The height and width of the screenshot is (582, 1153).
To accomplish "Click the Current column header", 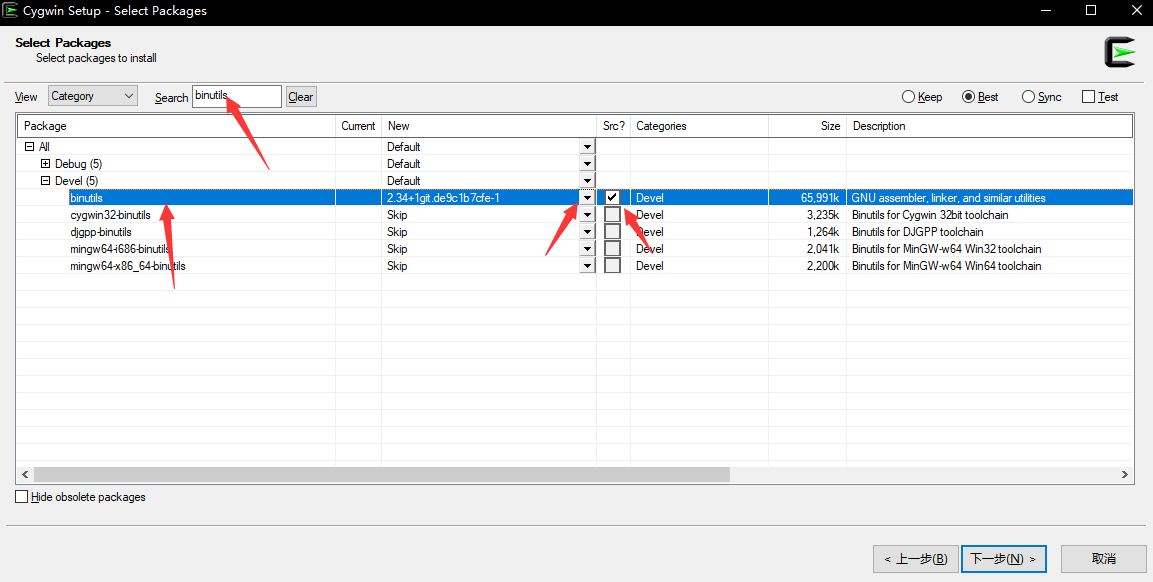I will 358,126.
